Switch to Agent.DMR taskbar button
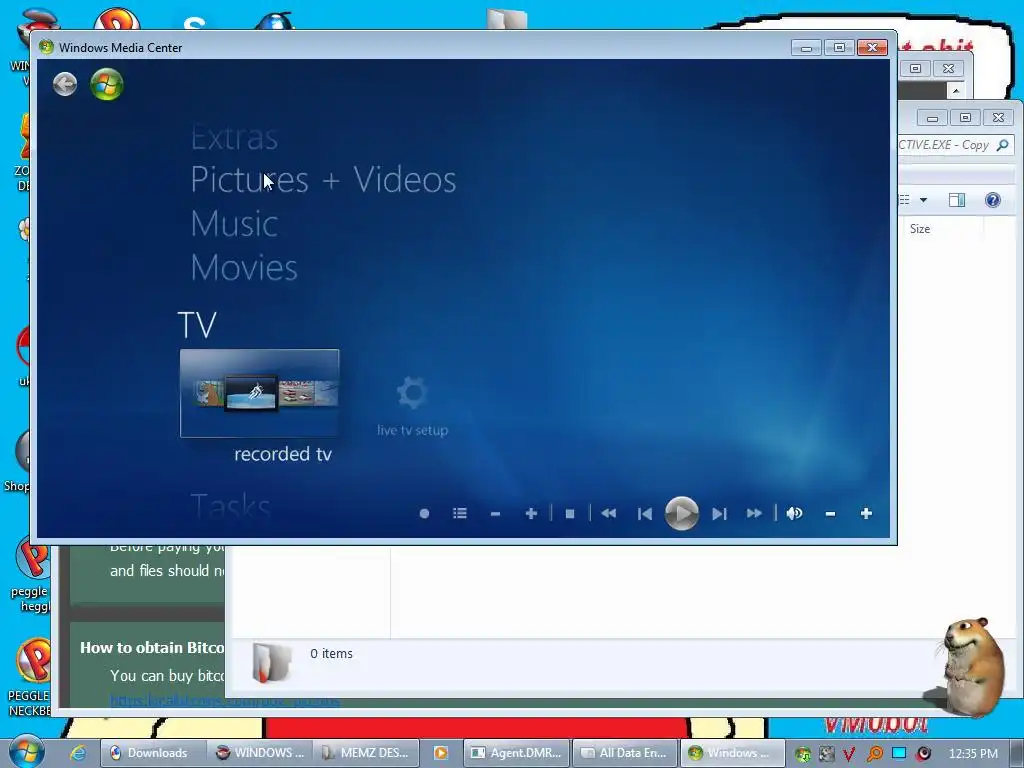Screen dimensions: 1024x768 pyautogui.click(x=516, y=753)
